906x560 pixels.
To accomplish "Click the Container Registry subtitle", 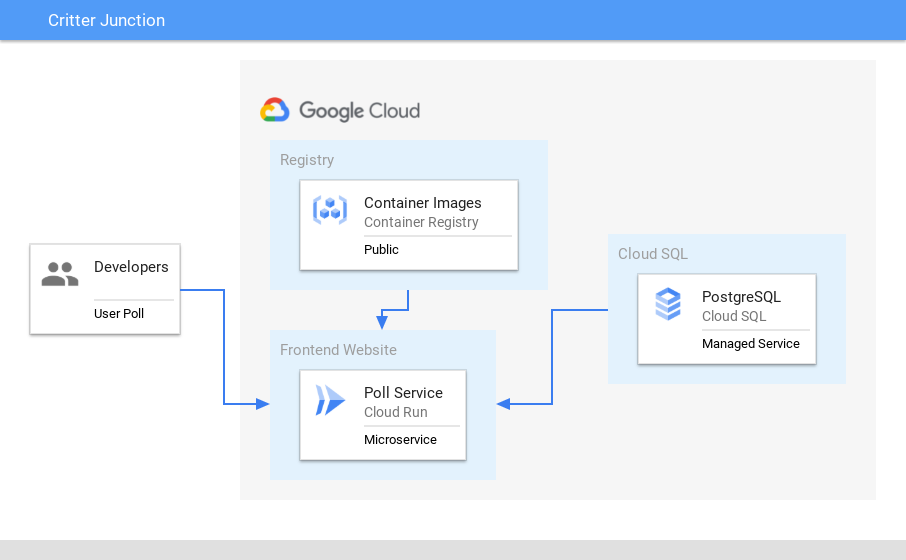I will click(x=421, y=222).
